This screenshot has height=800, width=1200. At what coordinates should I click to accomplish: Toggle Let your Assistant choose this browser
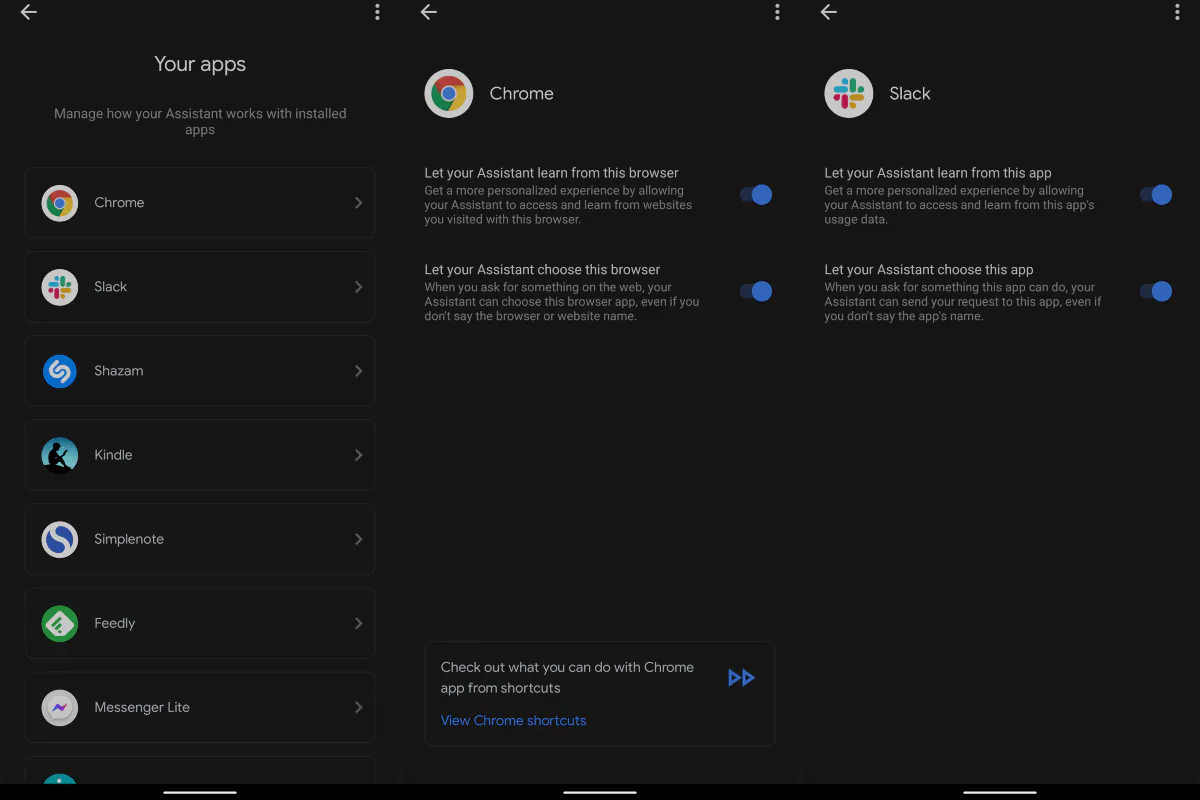pyautogui.click(x=756, y=292)
